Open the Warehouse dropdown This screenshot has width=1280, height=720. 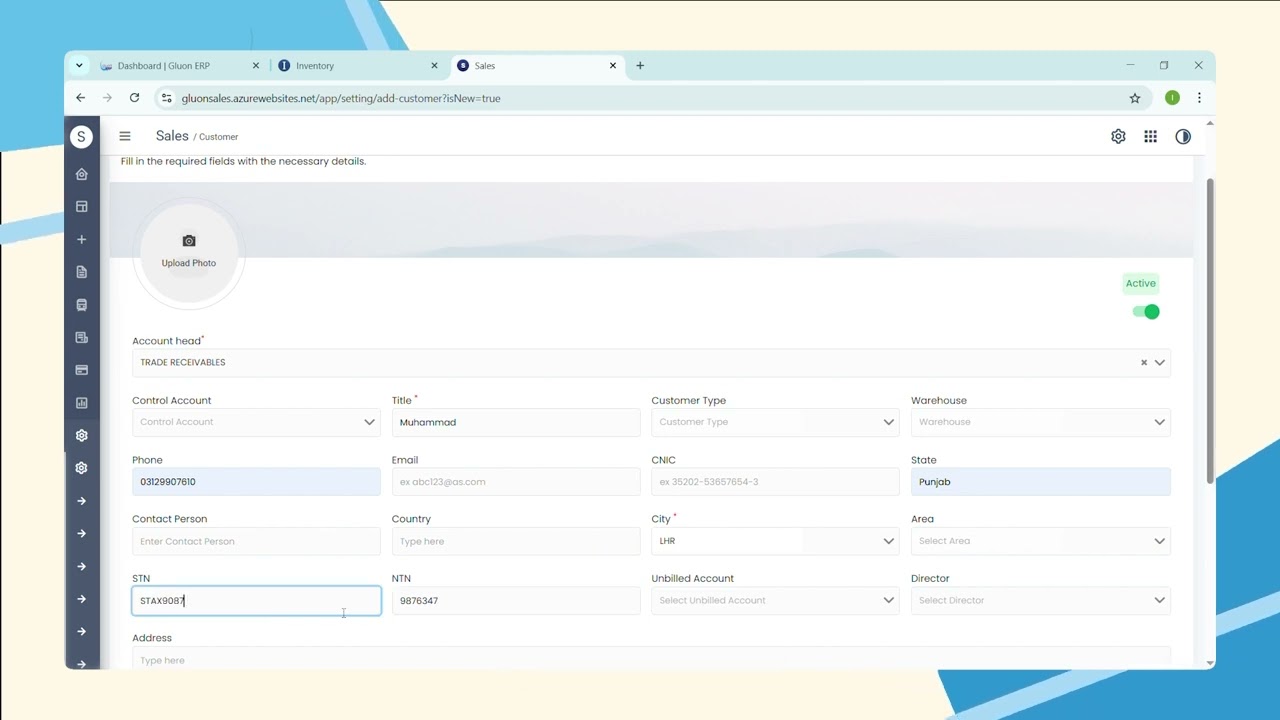click(x=1040, y=422)
